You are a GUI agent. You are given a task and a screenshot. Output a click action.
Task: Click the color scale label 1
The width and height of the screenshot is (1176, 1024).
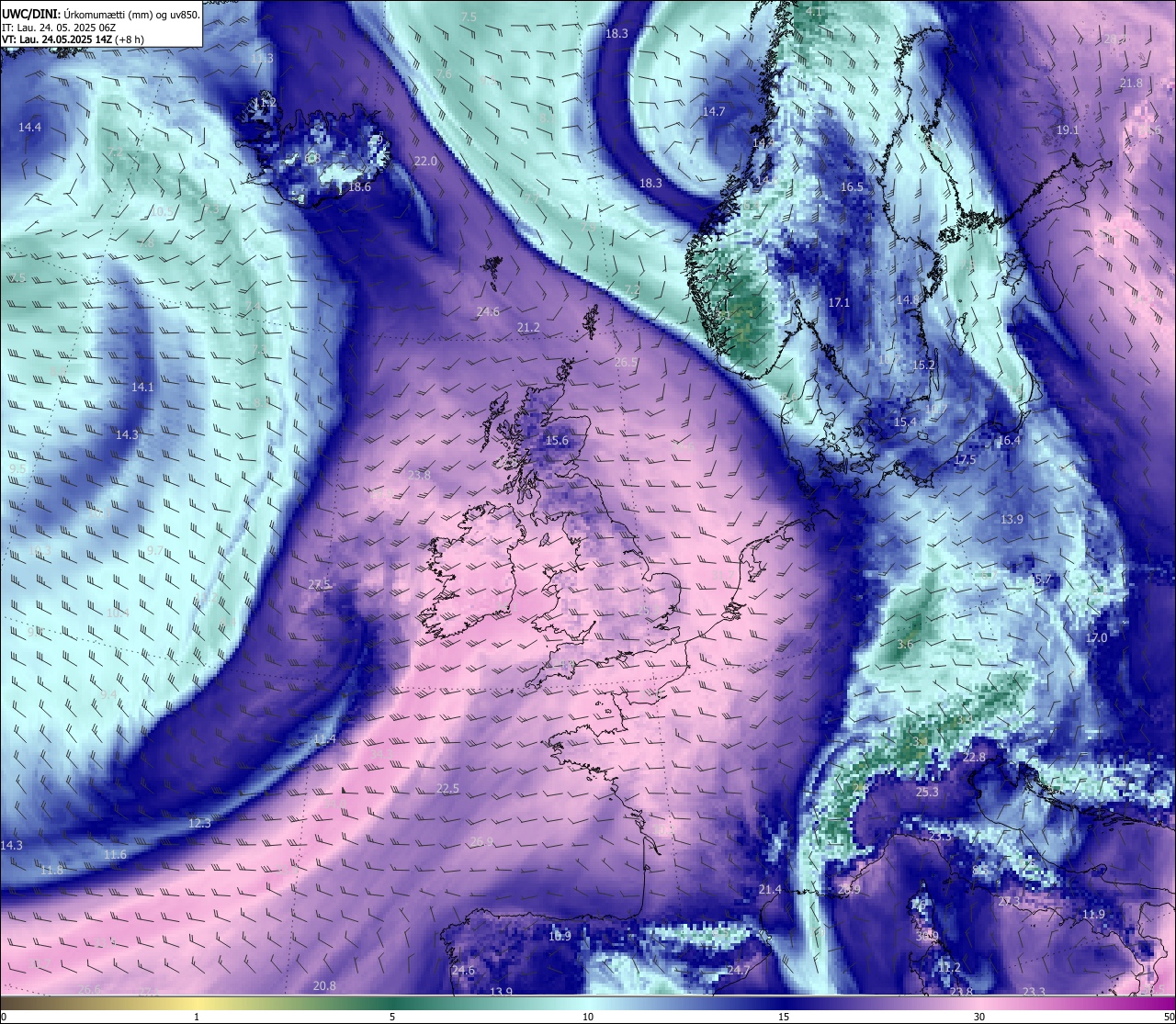pyautogui.click(x=197, y=1017)
